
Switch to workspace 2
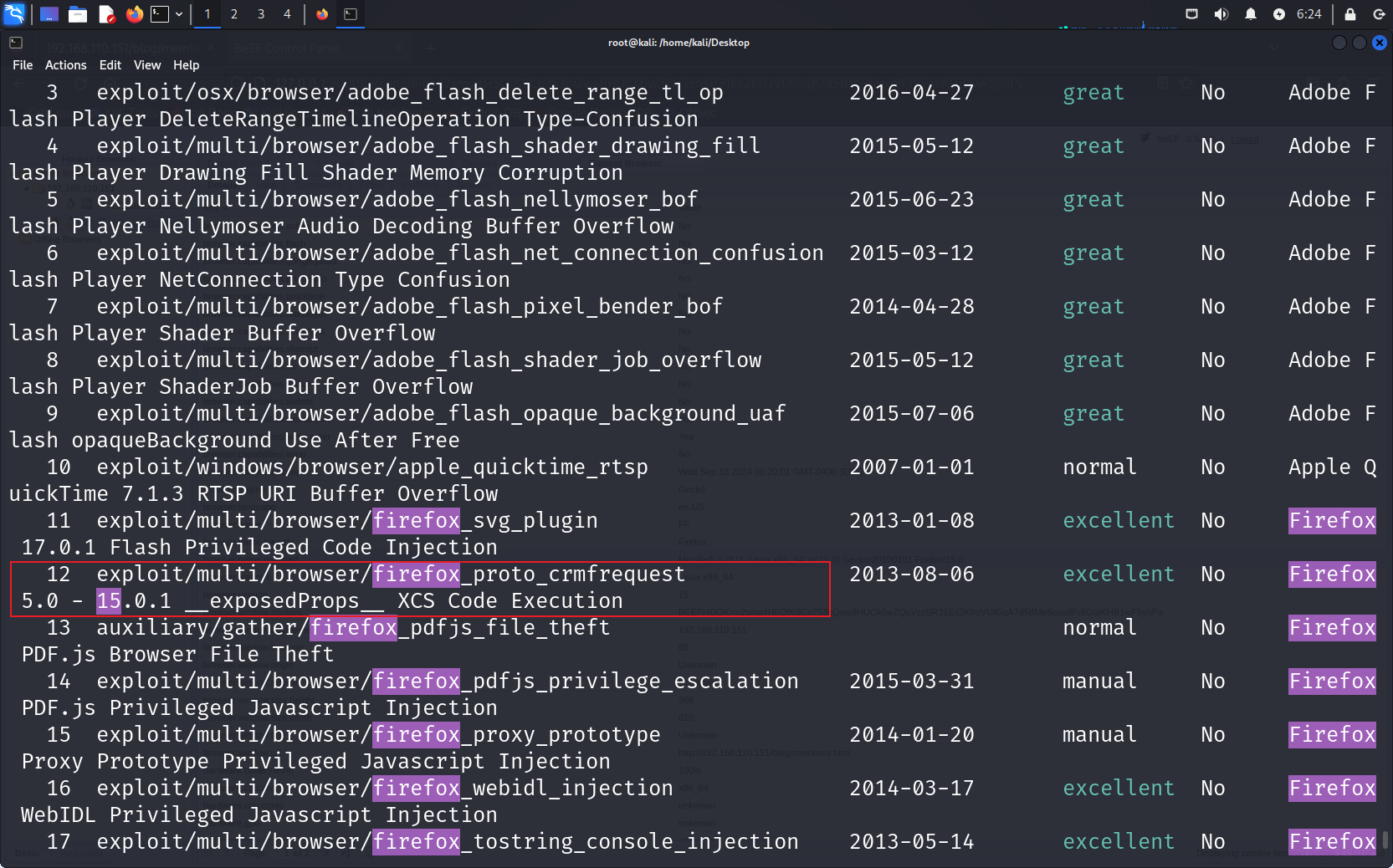point(234,13)
